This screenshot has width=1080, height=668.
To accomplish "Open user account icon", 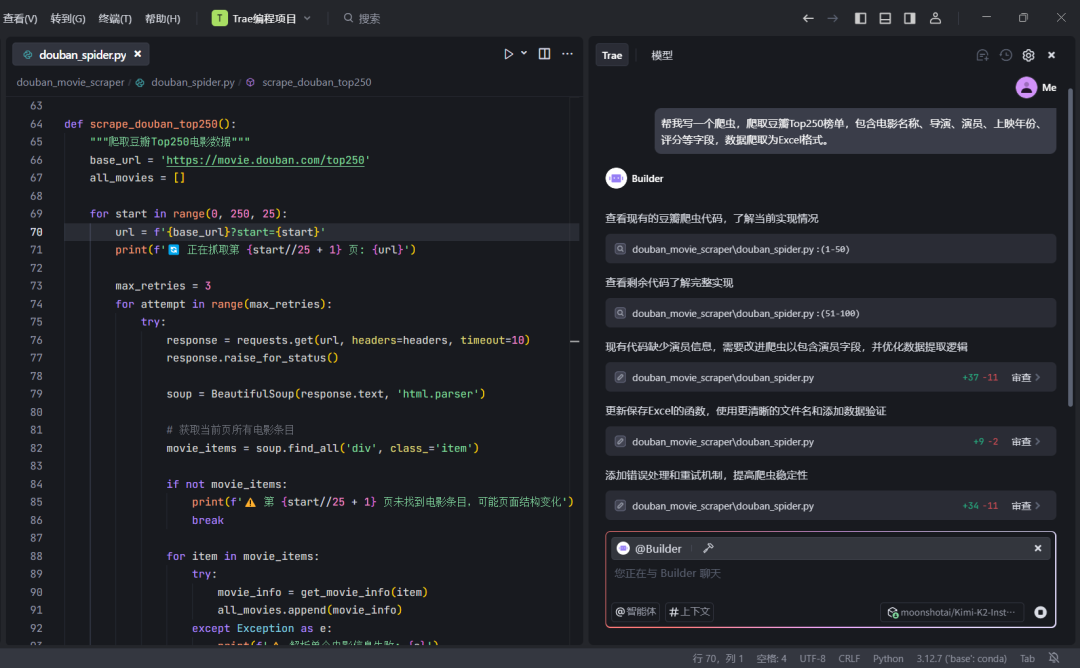I will (935, 19).
